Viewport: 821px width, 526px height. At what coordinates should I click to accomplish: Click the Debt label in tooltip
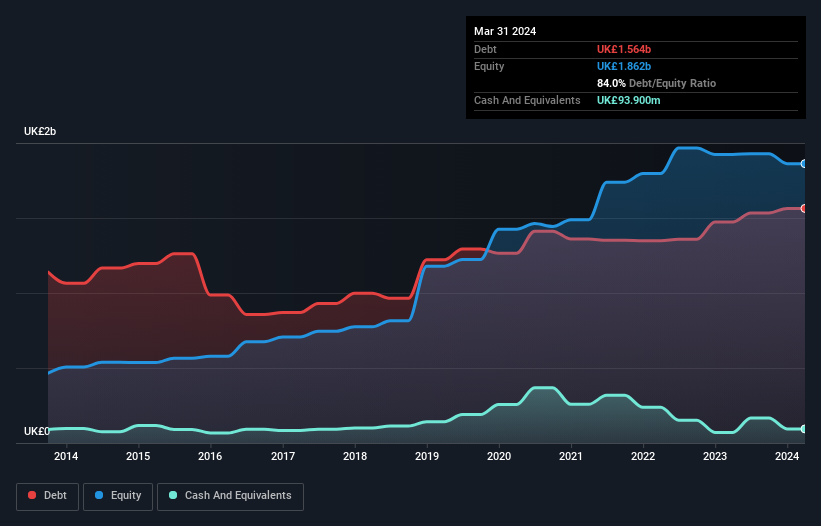click(x=485, y=49)
